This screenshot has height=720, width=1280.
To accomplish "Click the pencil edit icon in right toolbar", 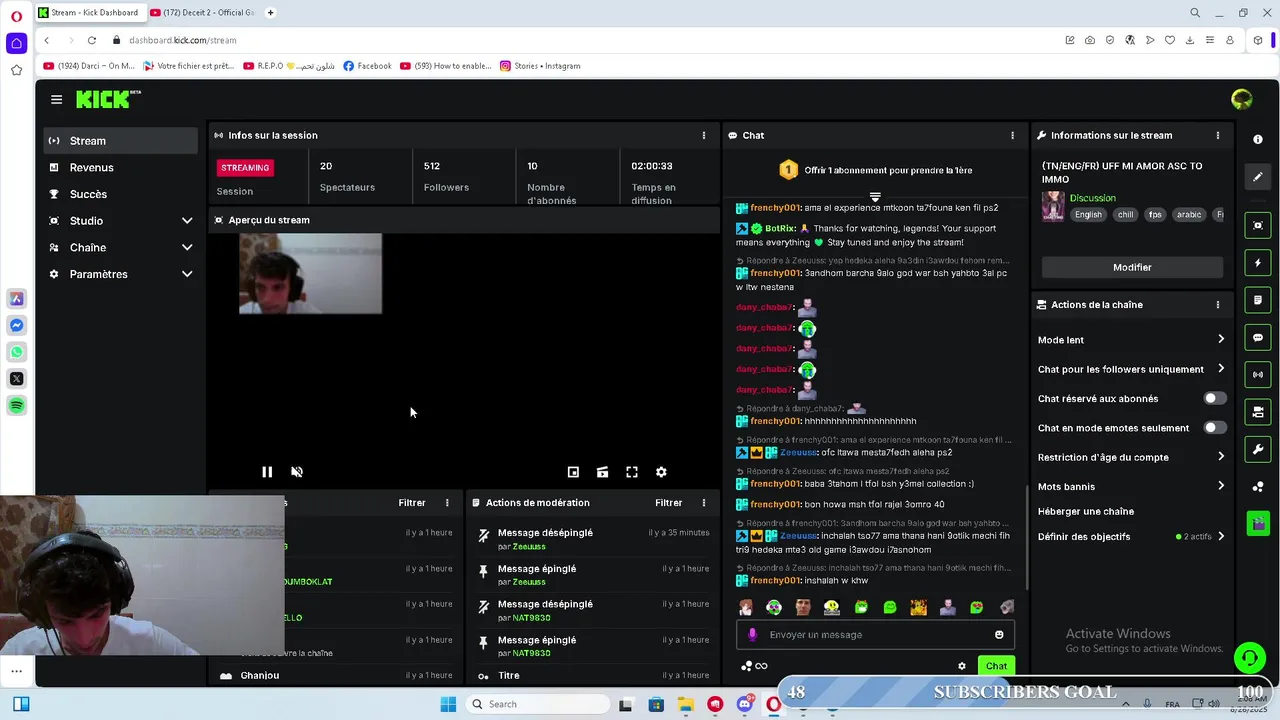I will coord(1258,177).
